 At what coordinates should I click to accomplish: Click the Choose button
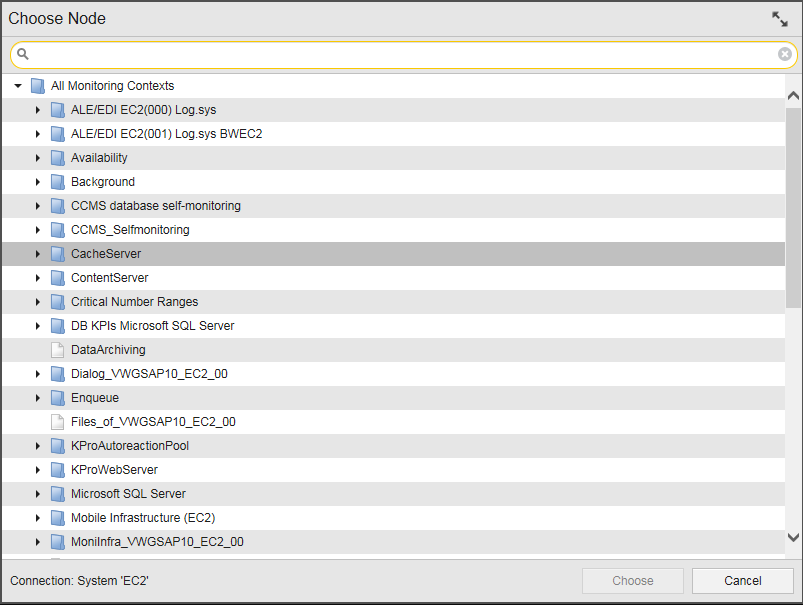pyautogui.click(x=632, y=580)
